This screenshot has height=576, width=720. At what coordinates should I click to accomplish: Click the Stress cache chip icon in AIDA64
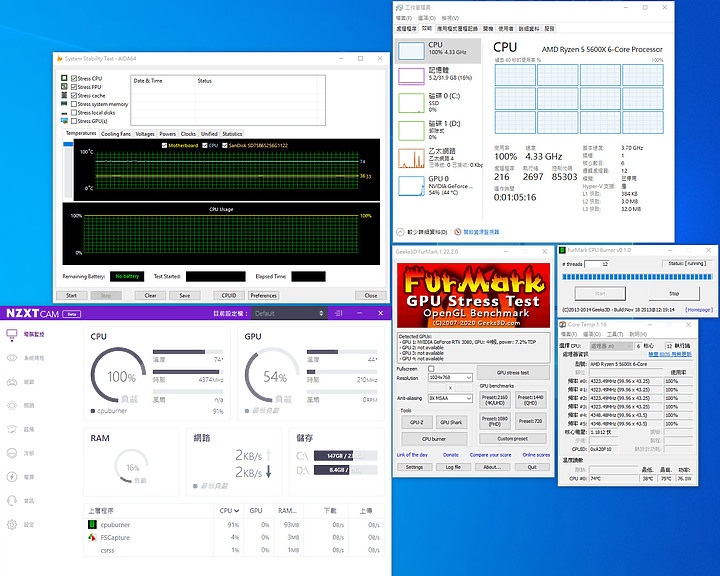click(x=64, y=95)
